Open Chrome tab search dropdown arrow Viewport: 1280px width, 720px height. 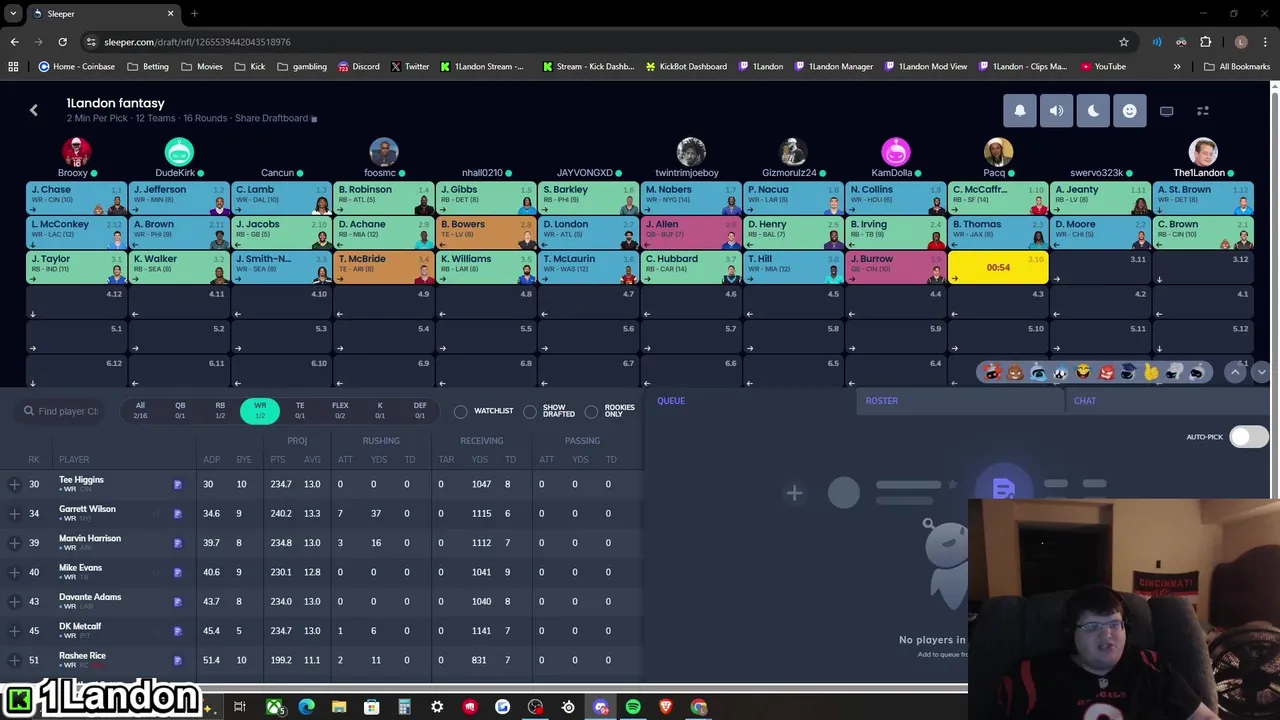[x=13, y=14]
